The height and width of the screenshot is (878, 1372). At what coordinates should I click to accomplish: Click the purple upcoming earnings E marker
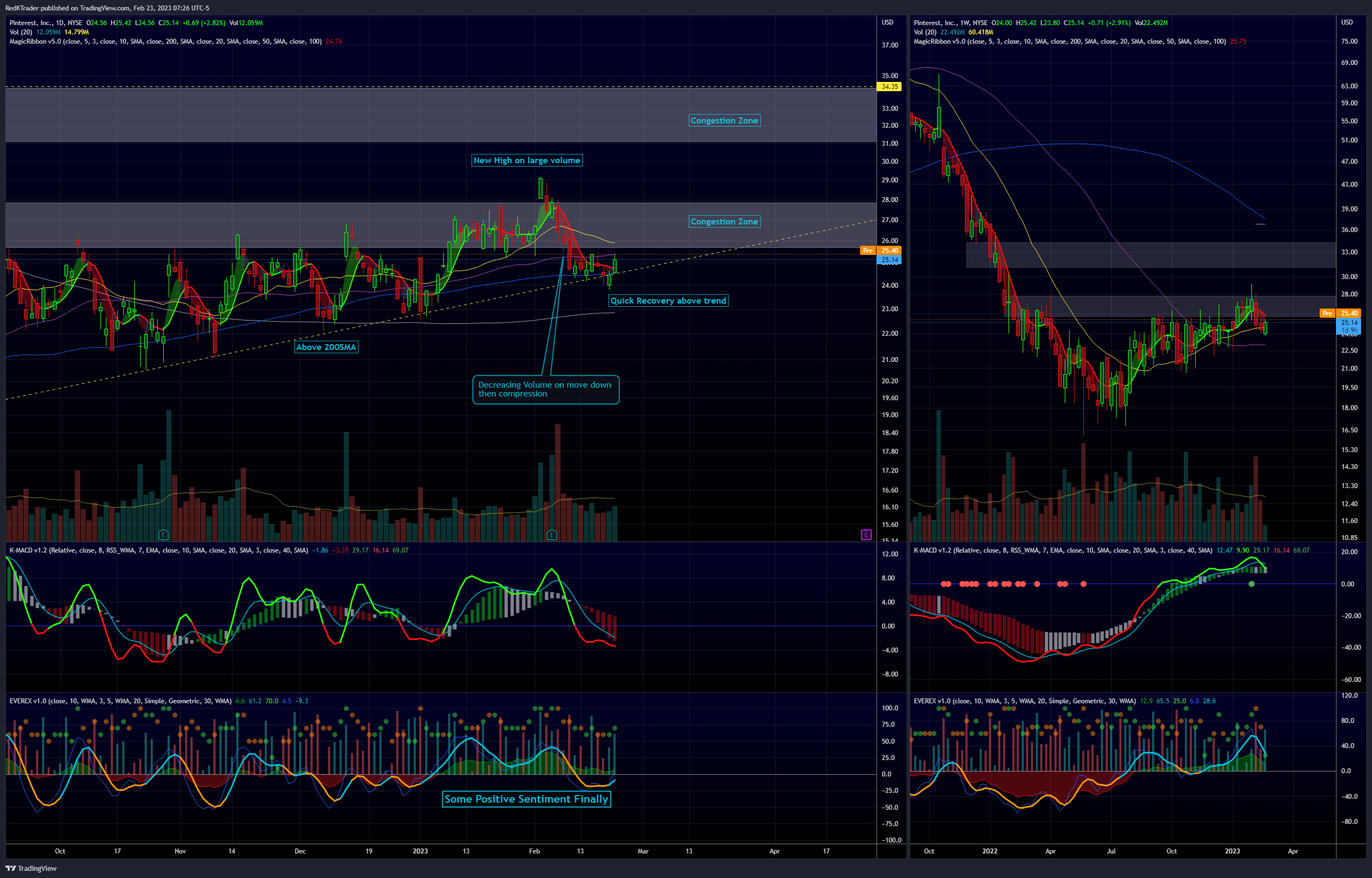pos(866,534)
